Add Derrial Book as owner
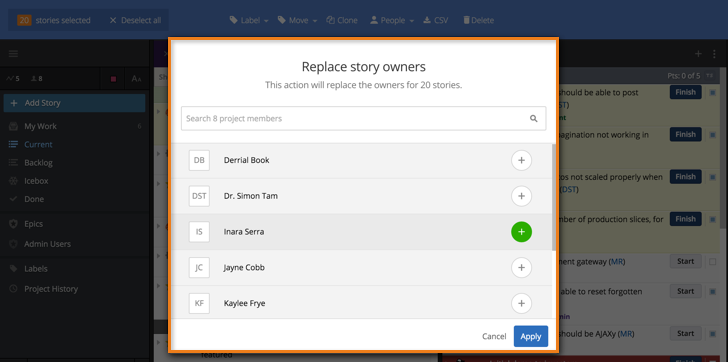 pyautogui.click(x=521, y=160)
